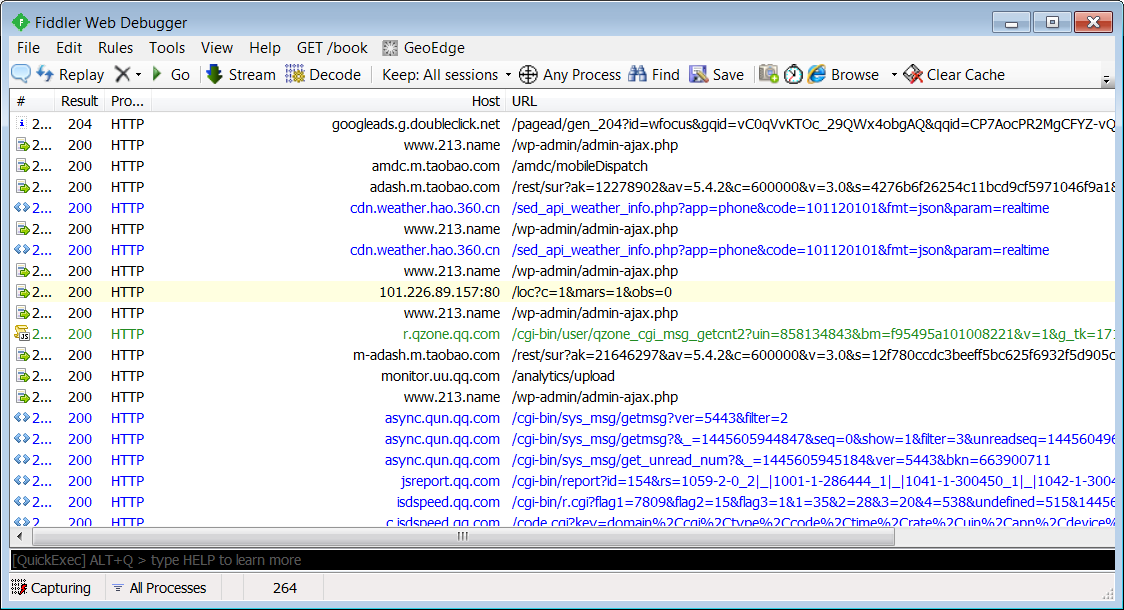
Task: Toggle Capturing status indicator
Action: click(x=52, y=588)
